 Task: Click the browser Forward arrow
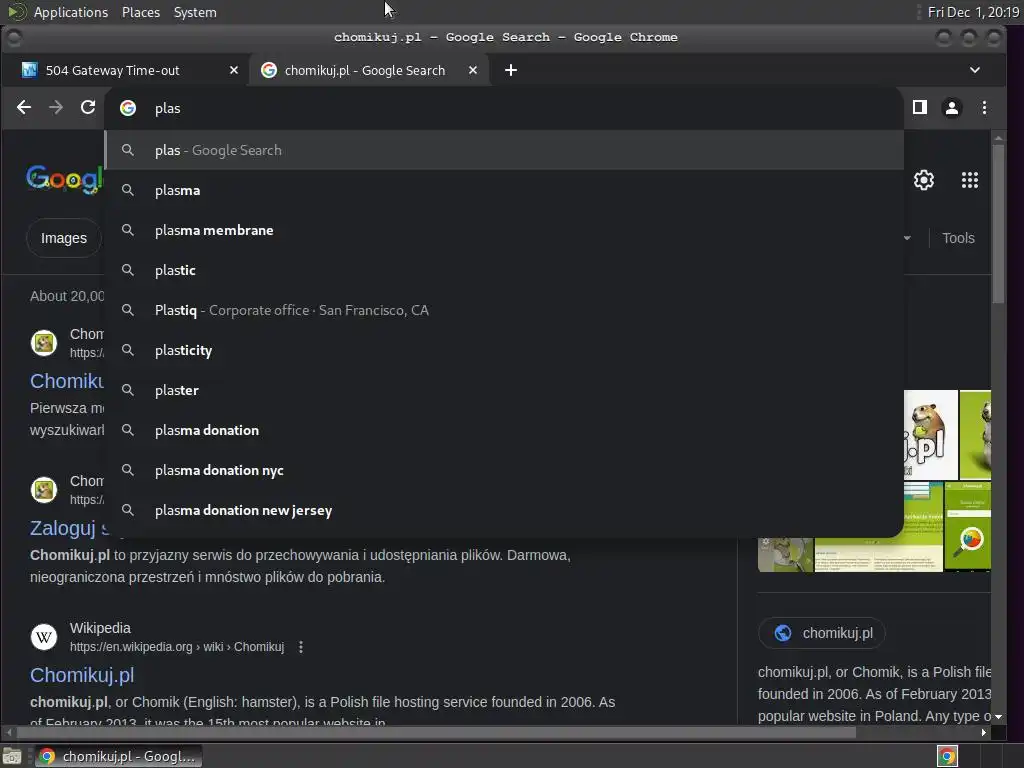[56, 108]
